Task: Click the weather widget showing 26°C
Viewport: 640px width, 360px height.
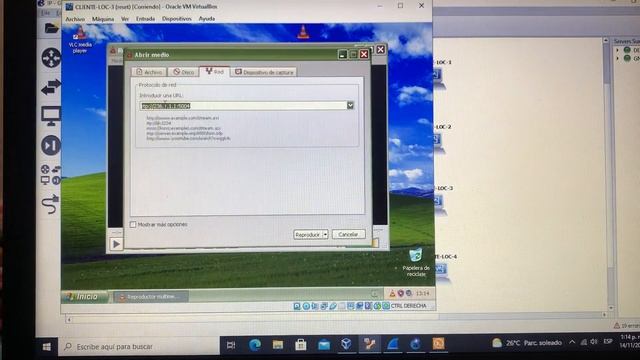Action: click(x=527, y=343)
